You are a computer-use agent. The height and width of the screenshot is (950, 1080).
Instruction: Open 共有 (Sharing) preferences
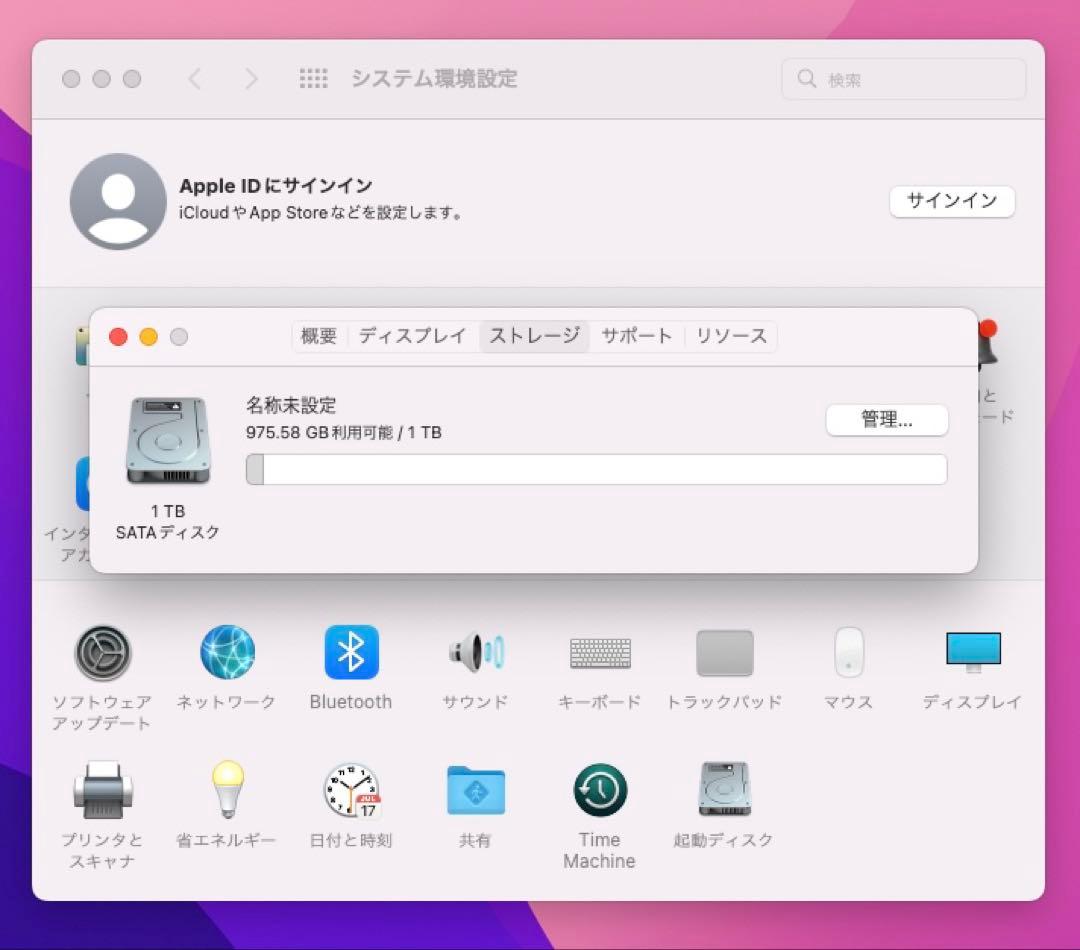click(475, 791)
